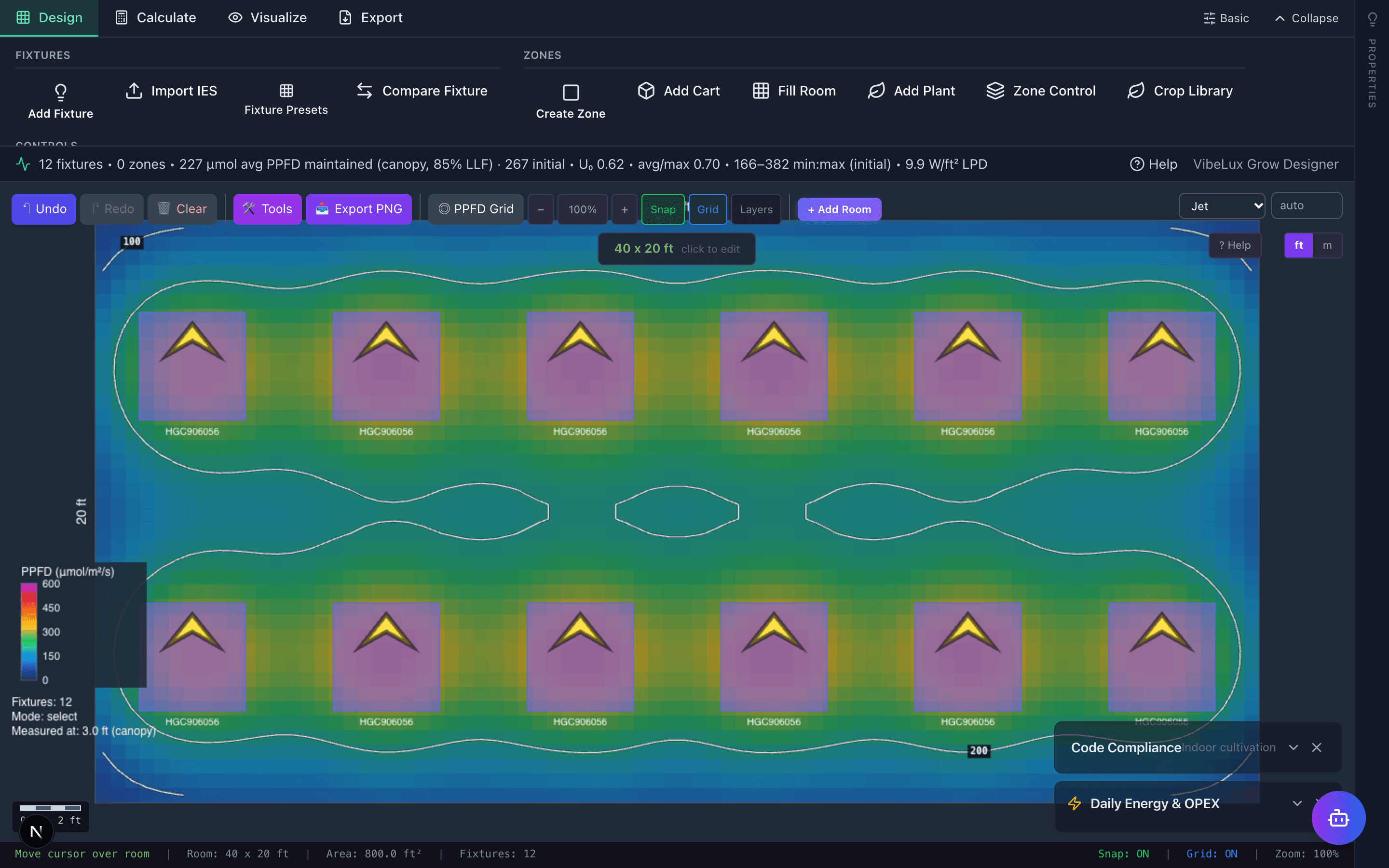Switch units to ft
Viewport: 1389px width, 868px height.
(x=1298, y=245)
